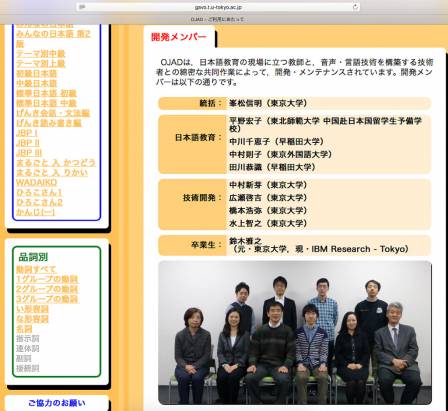Open the WADAIKO link
This screenshot has height=411, width=448.
[x=37, y=182]
